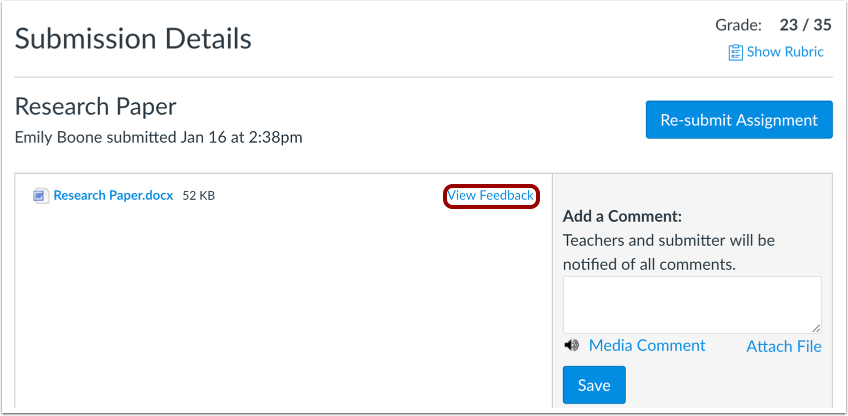Select the Media Comment link

pos(647,345)
